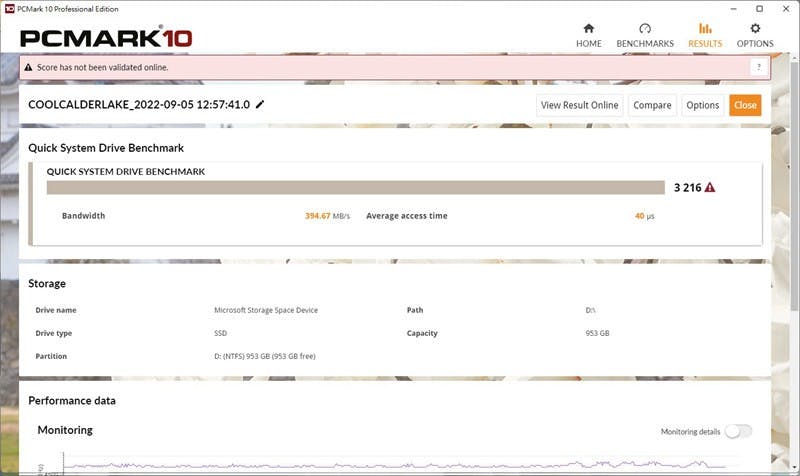Click 'Microsoft Storage Space Device' drive name
Screen dimensions: 800x476
point(266,310)
